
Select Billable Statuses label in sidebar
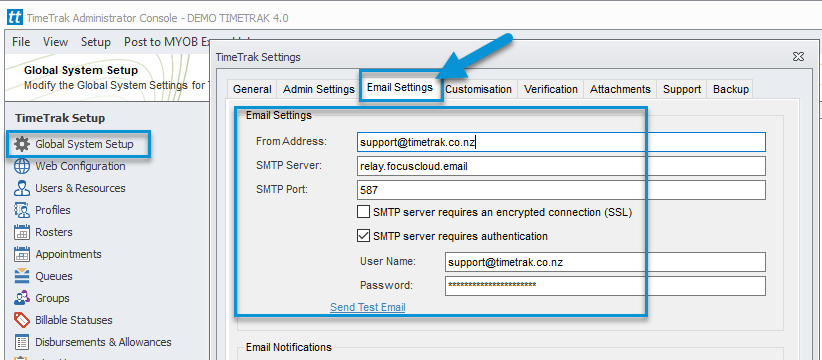tap(73, 320)
